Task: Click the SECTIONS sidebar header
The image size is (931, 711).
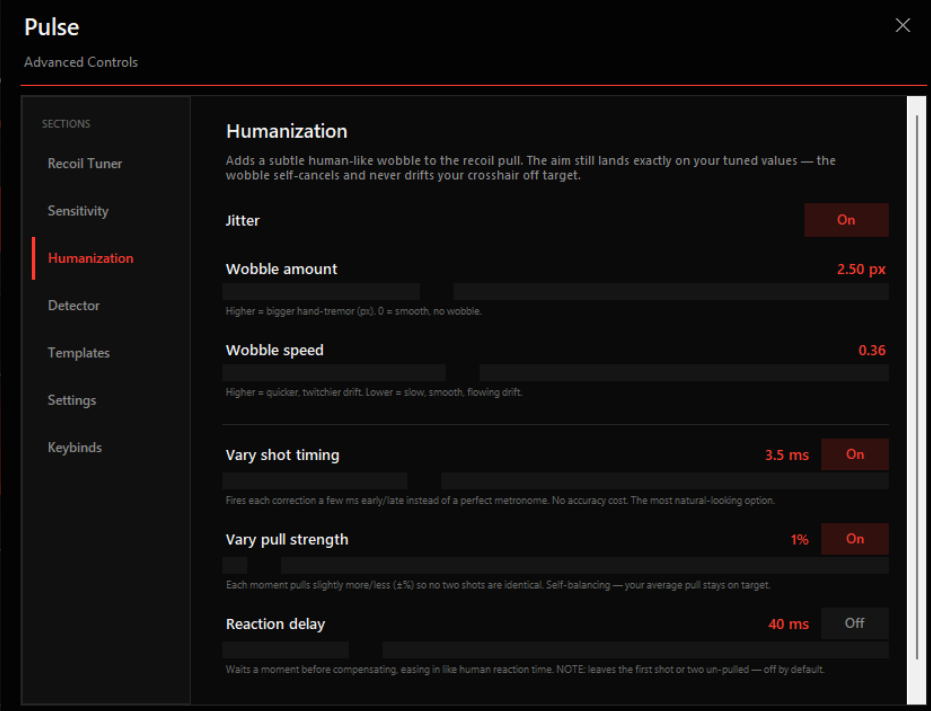Action: [66, 124]
